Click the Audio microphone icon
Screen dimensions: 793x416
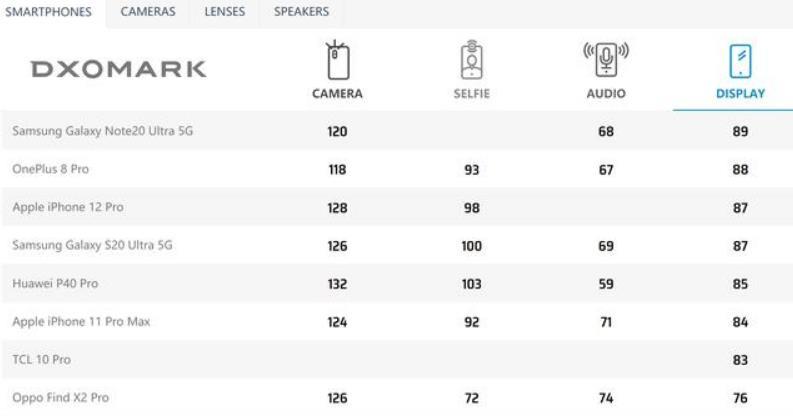(x=606, y=60)
